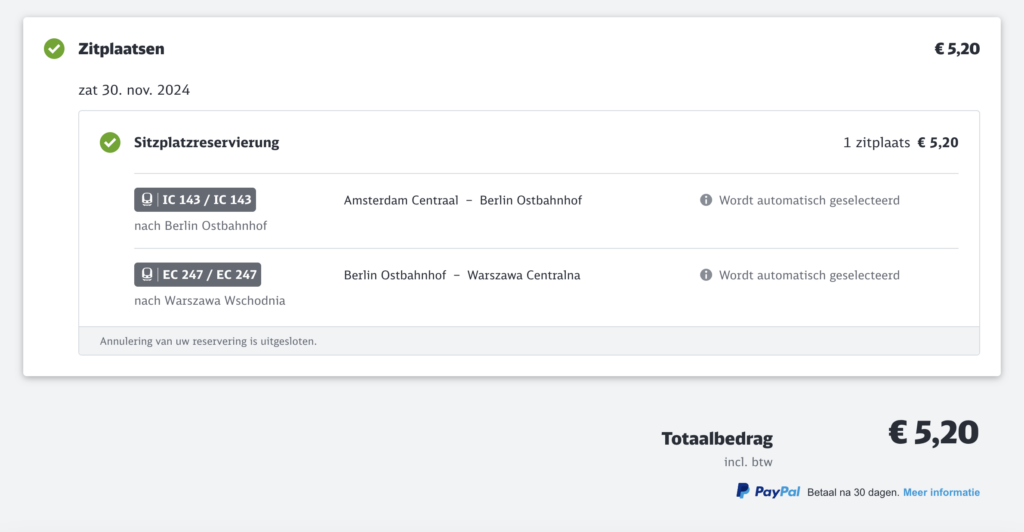Select the IC 143 / IC 143 train badge
1024x532 pixels.
196,200
